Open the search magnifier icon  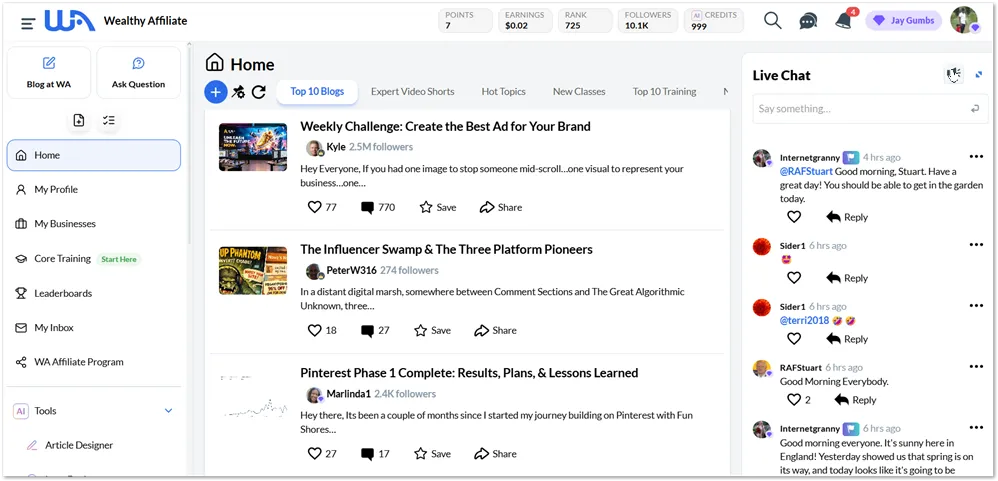[773, 21]
